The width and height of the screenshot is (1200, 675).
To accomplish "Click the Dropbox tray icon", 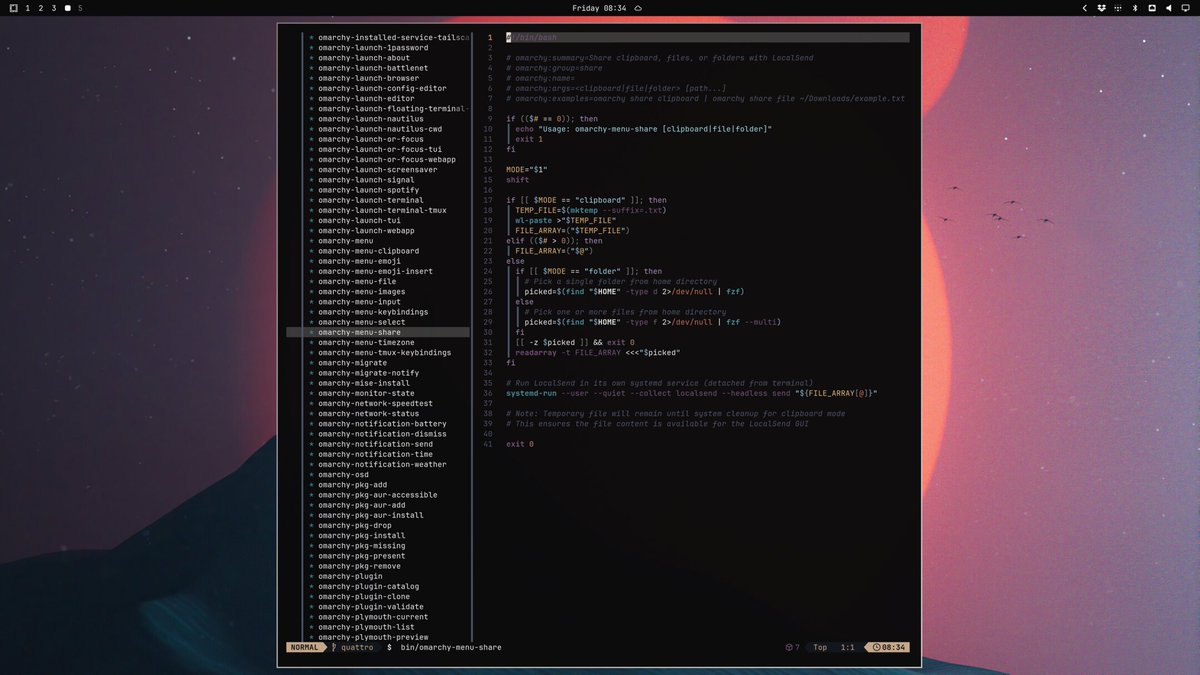I will click(1101, 8).
